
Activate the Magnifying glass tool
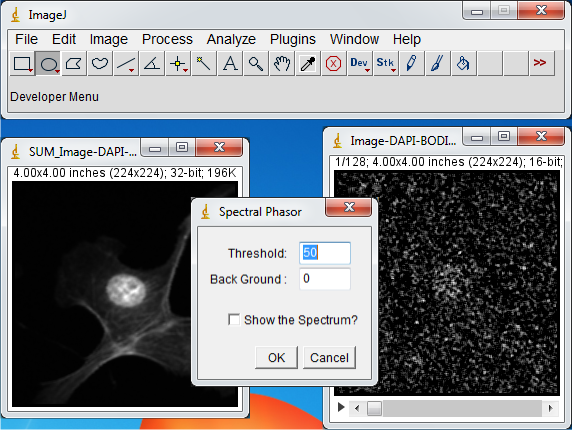point(256,64)
